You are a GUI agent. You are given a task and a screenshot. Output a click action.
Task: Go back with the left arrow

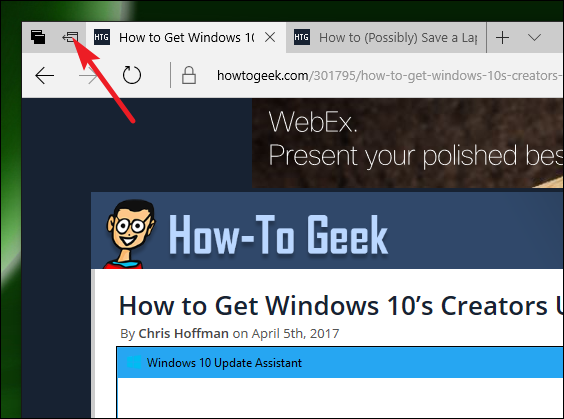(x=45, y=76)
